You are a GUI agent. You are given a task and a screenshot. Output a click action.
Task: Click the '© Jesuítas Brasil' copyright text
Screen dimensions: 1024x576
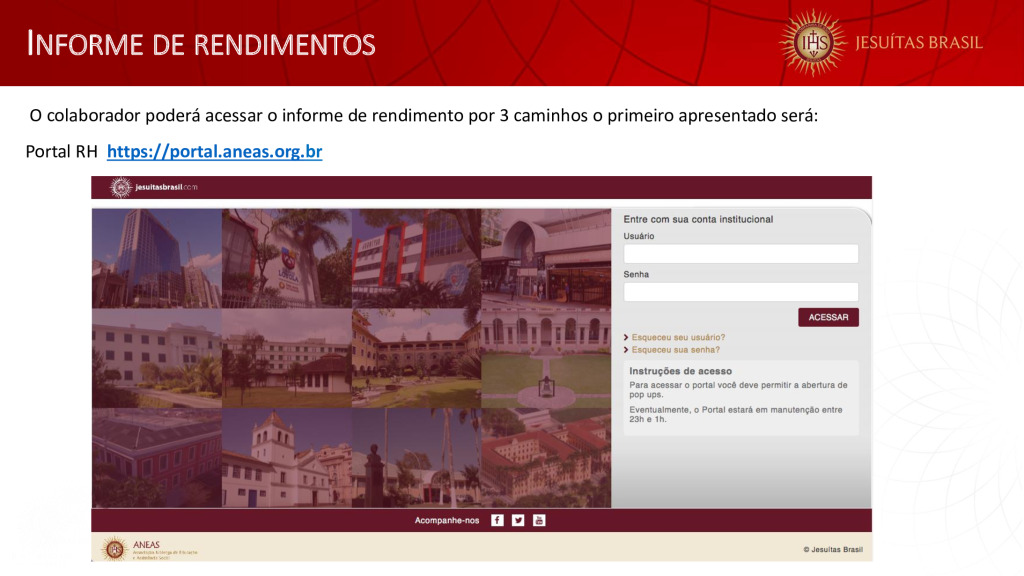pos(832,549)
